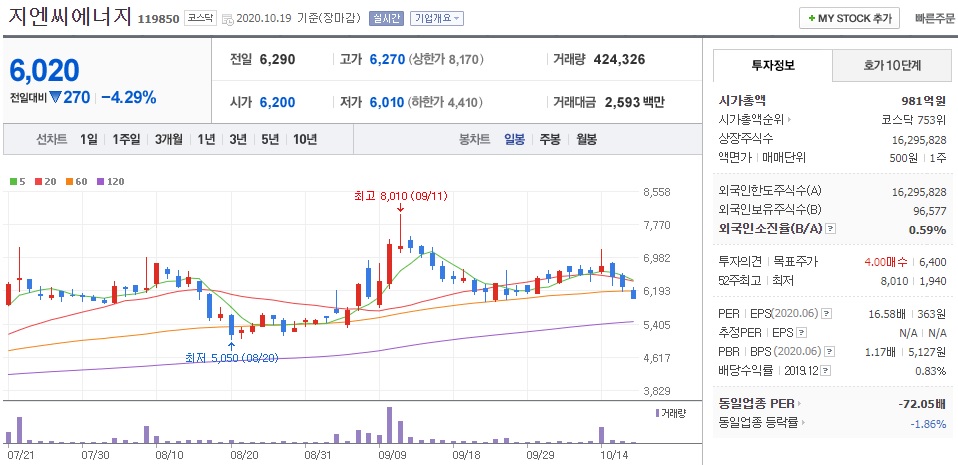
Task: Click the 하한가 4,410 text
Action: tap(446, 102)
